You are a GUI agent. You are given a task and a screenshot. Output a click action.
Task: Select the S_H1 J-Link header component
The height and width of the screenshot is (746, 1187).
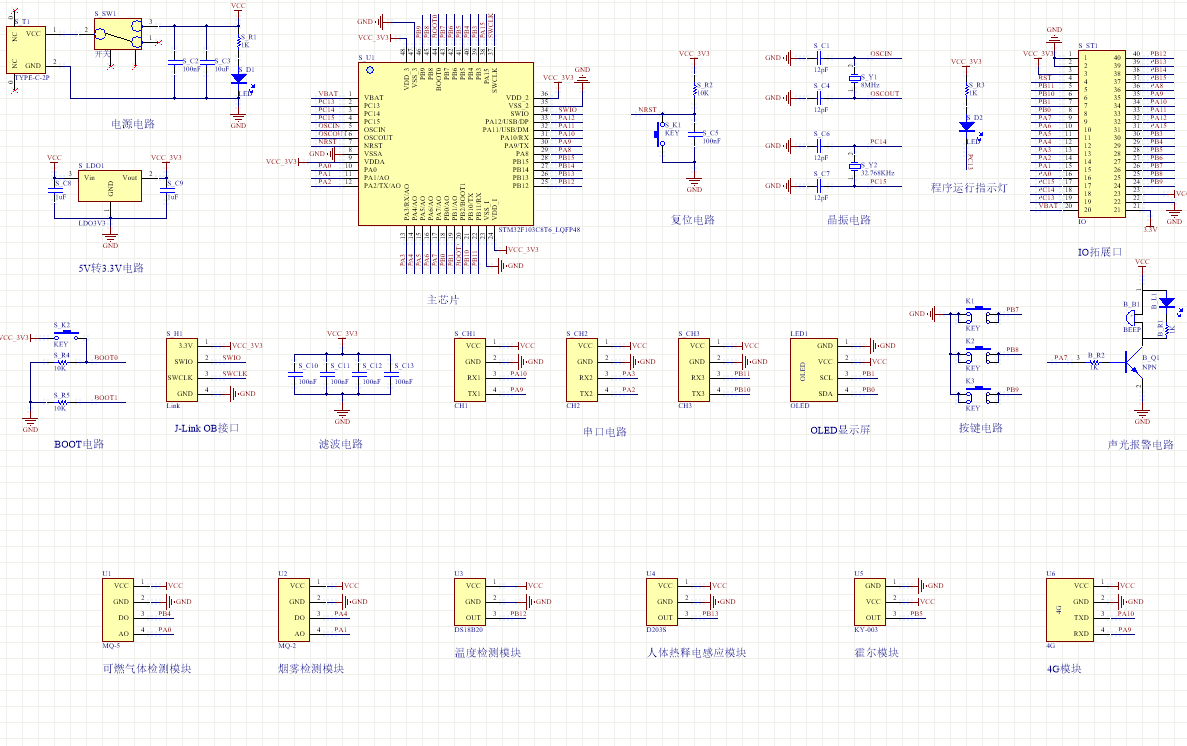pyautogui.click(x=182, y=370)
